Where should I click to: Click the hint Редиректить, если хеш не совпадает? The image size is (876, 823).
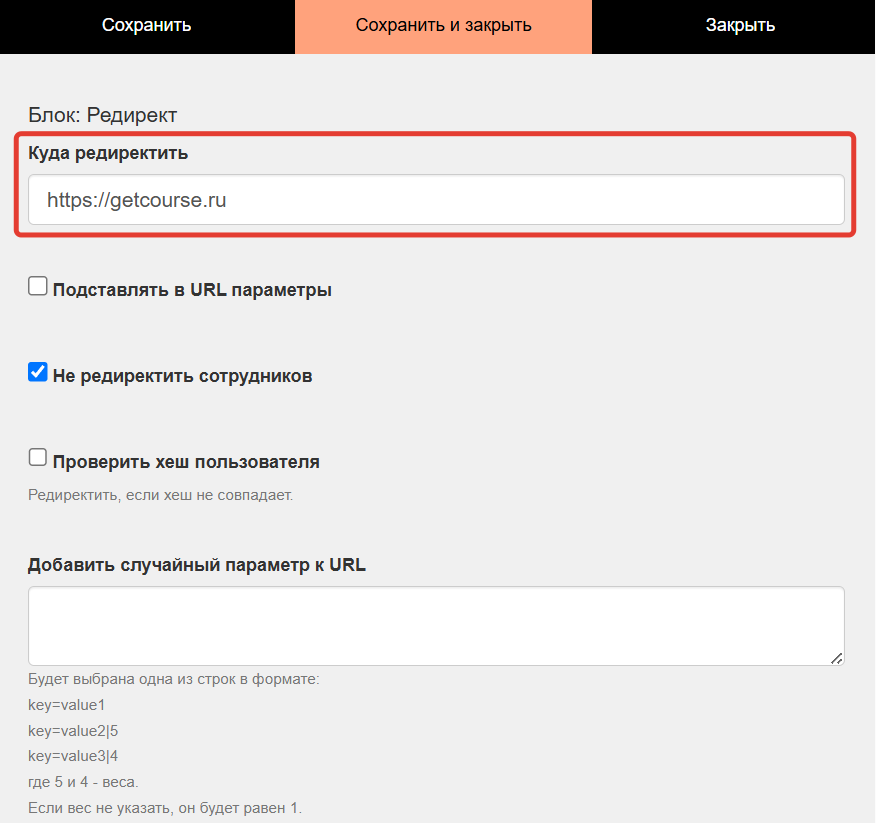(160, 495)
